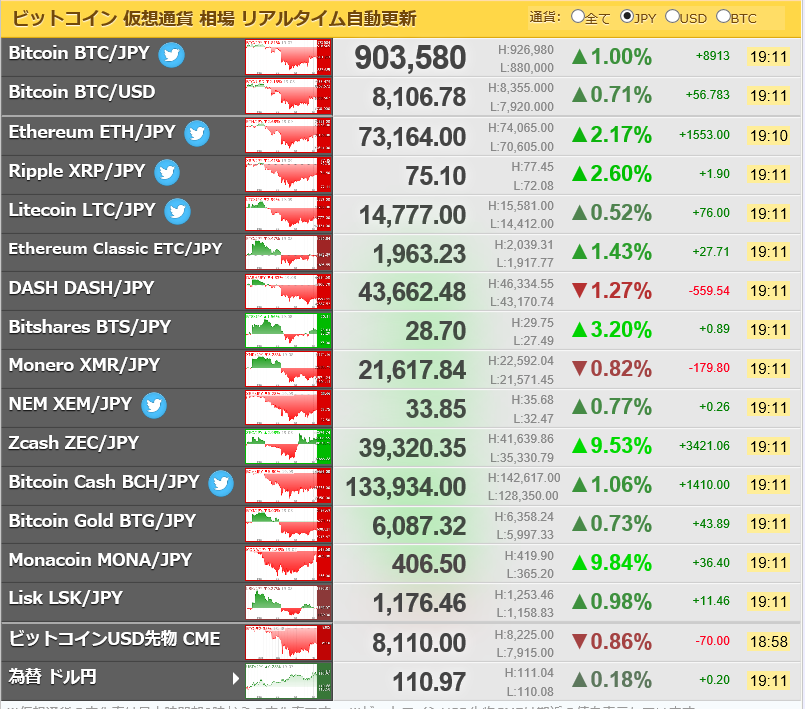Open Twitter icon next to Bitcoin Cash BCH/JPY

(x=221, y=483)
